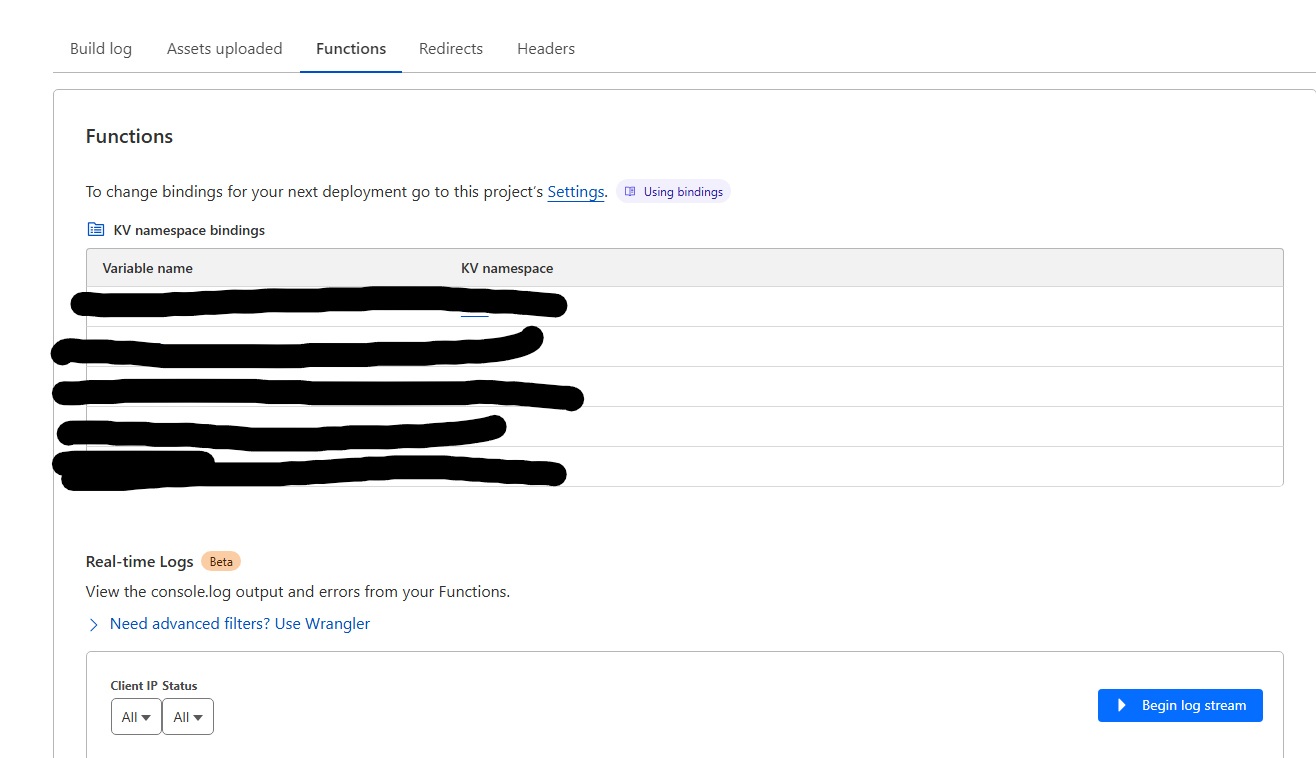Viewport: 1316px width, 758px height.
Task: Open the Client IP filter dropdown
Action: [136, 717]
